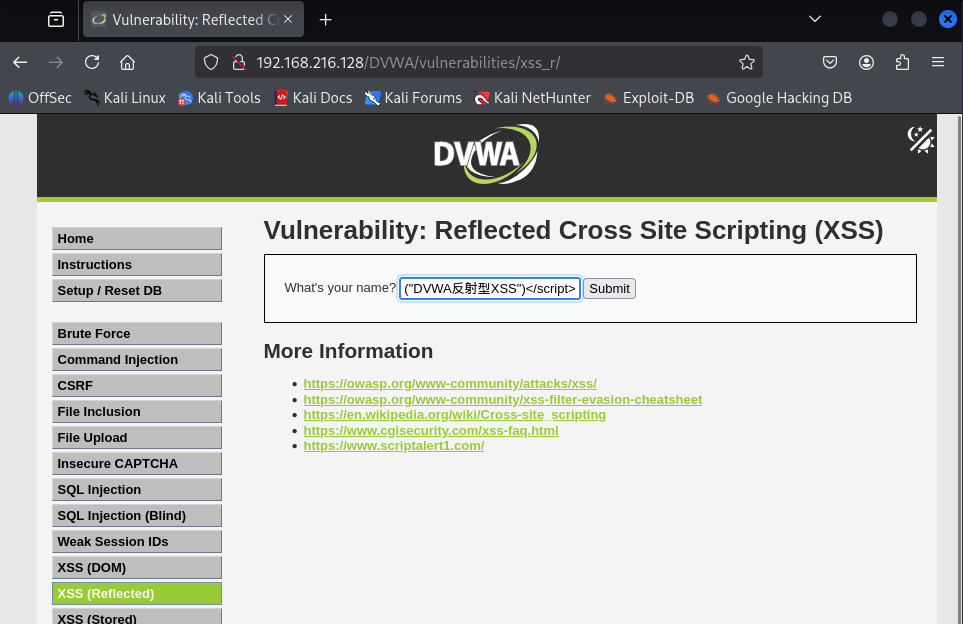Open the Kali Linux bookmark

[x=125, y=98]
